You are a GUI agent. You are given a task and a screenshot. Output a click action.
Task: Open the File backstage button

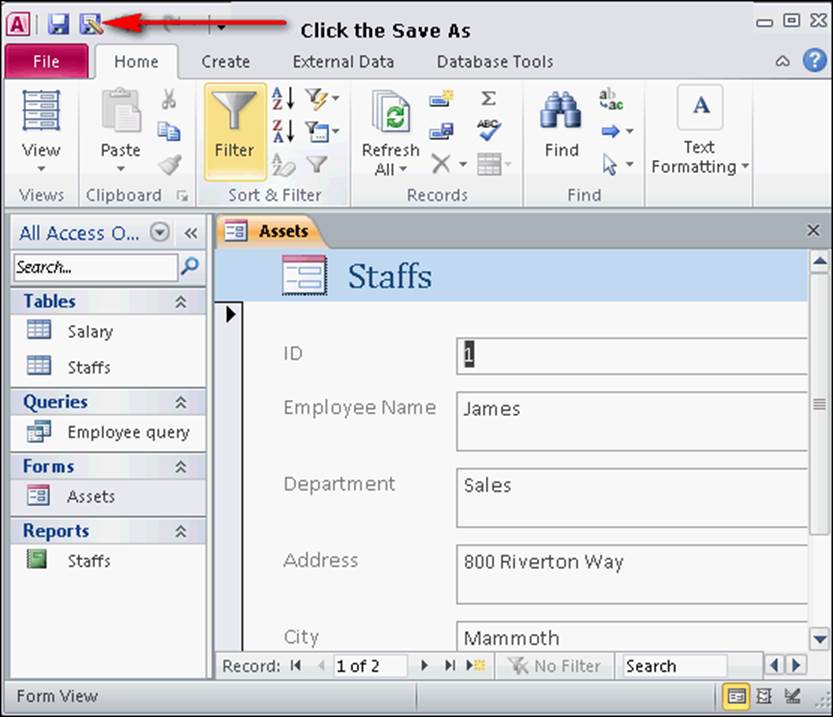(x=46, y=61)
